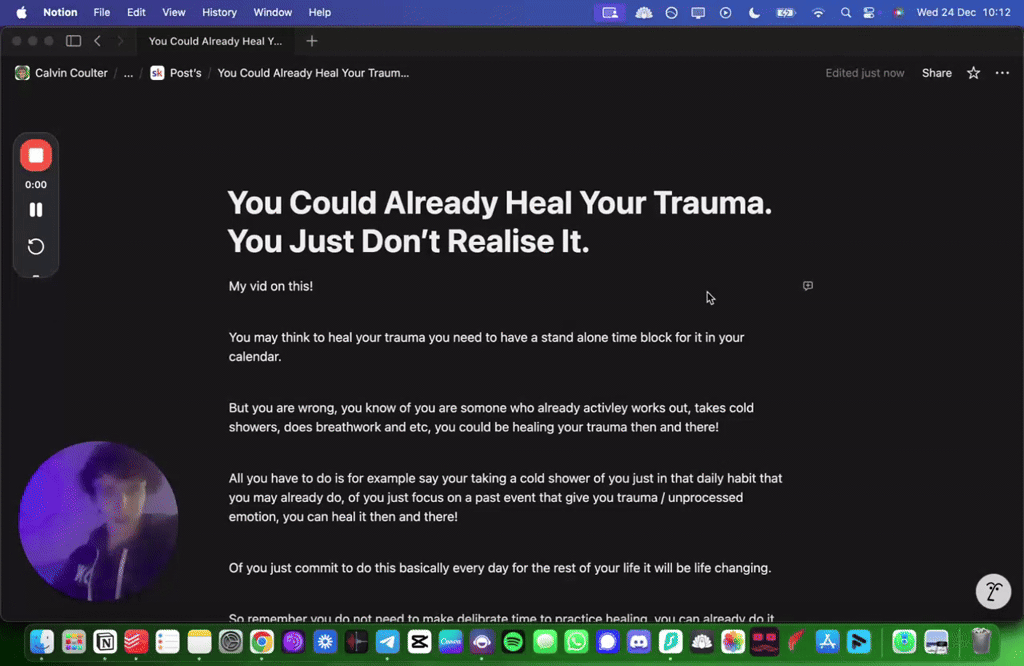Open the Screen Studio widget in bottom right corner
This screenshot has width=1024, height=666.
click(x=993, y=591)
